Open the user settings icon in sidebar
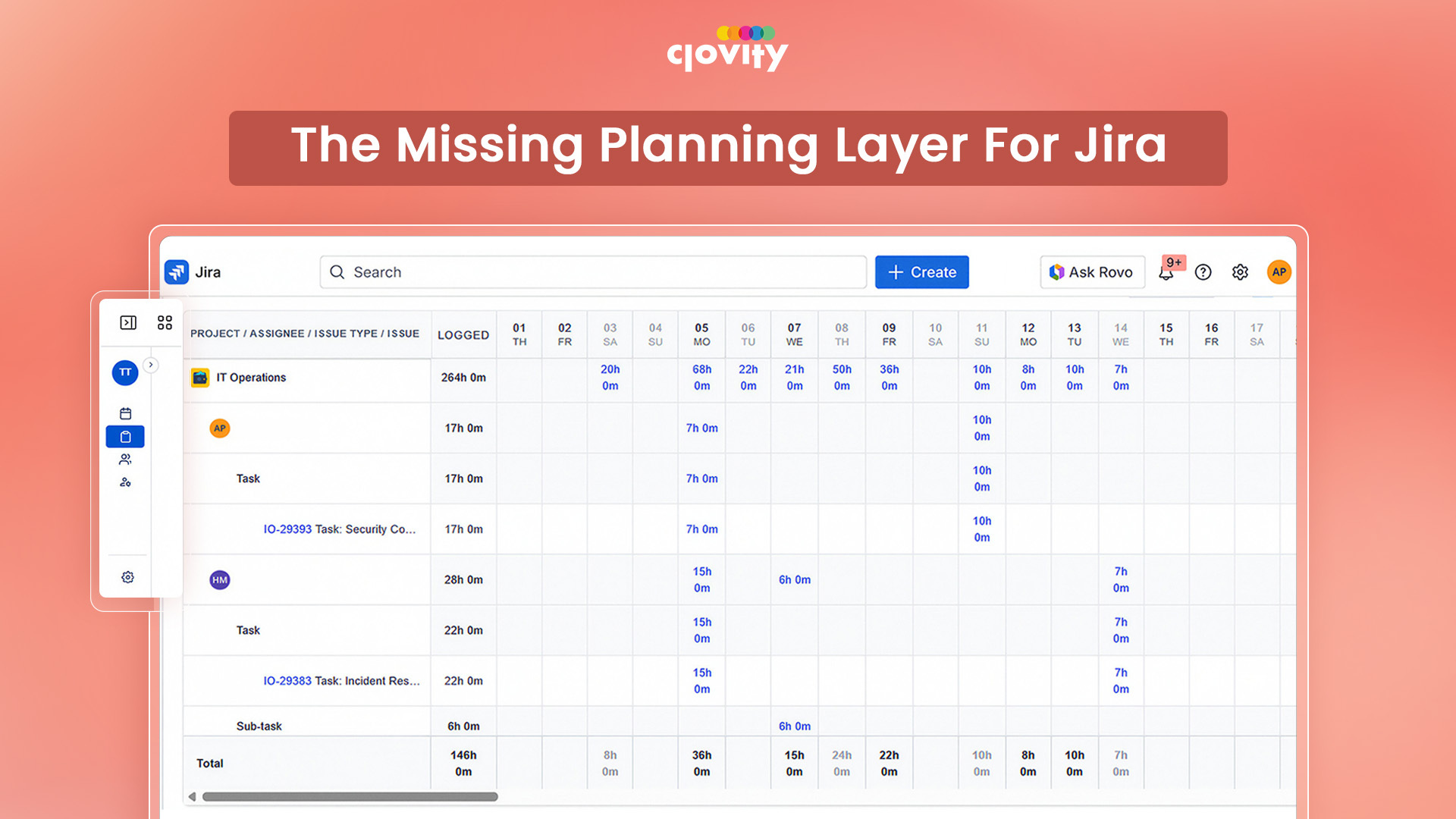 click(126, 482)
